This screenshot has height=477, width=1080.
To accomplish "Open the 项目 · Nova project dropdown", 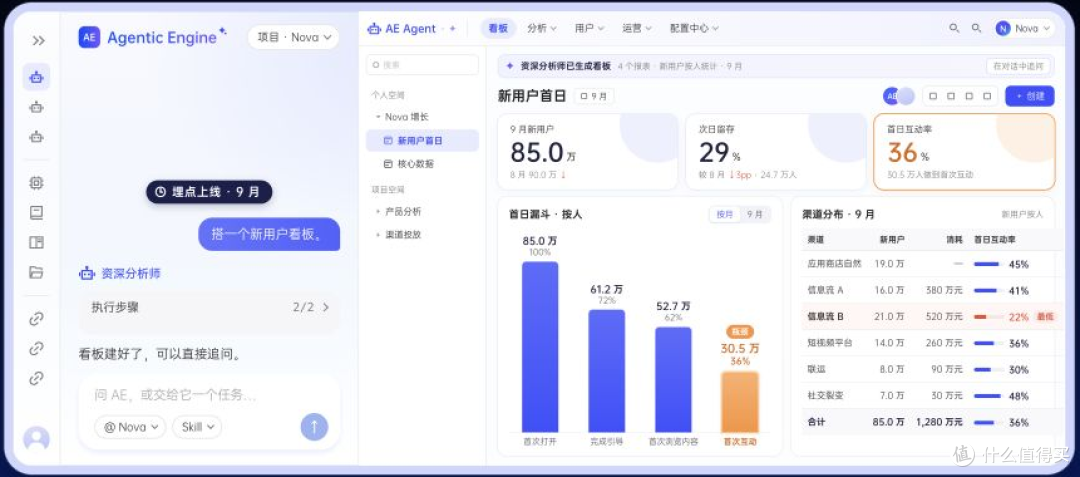I will pos(293,37).
